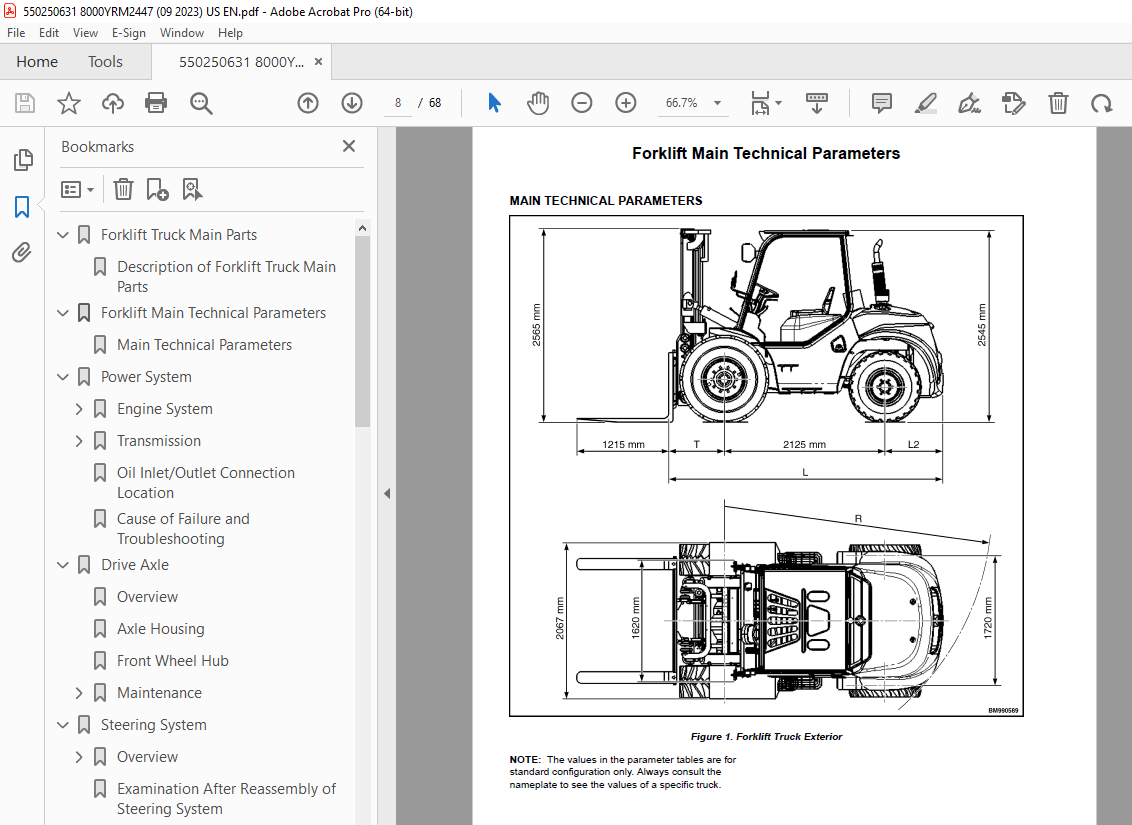Image resolution: width=1132 pixels, height=825 pixels.
Task: Upload file to cloud icon
Action: click(113, 103)
